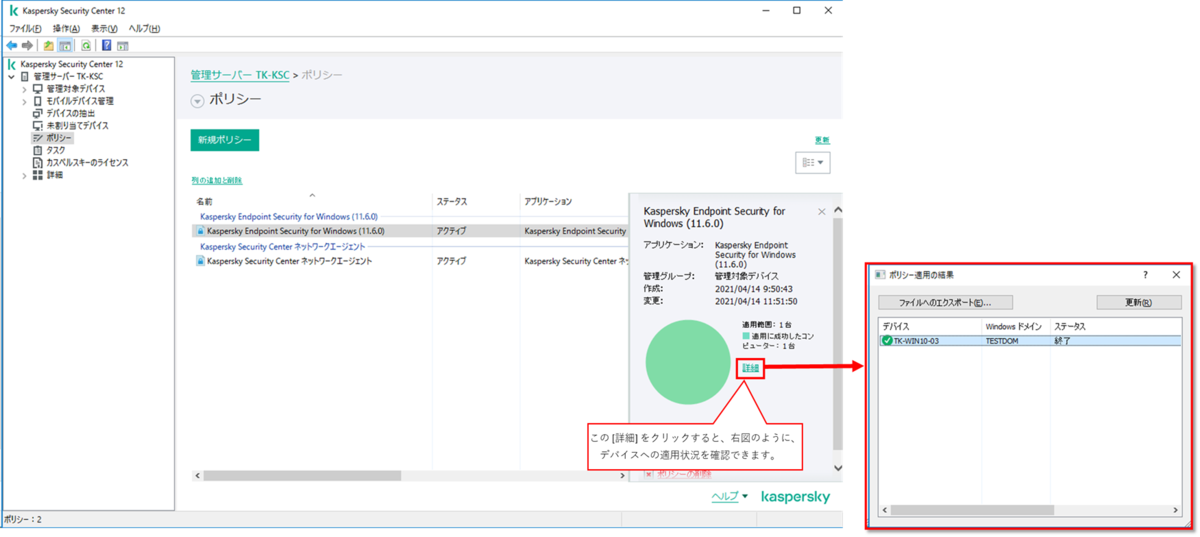Sort by デバイス column in the dialog
The width and height of the screenshot is (1200, 537).
[930, 326]
